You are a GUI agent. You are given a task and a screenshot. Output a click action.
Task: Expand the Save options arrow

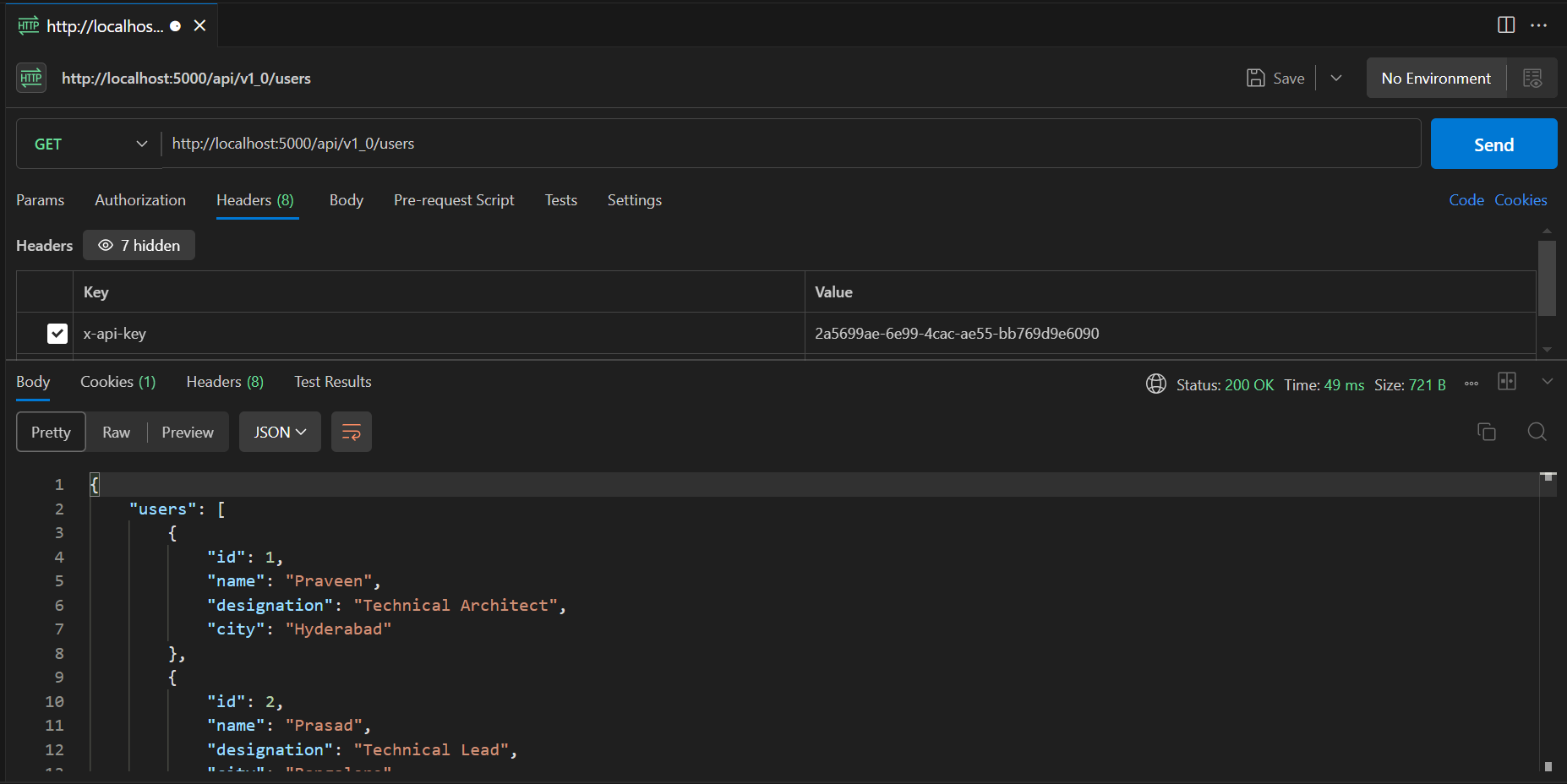pos(1336,79)
